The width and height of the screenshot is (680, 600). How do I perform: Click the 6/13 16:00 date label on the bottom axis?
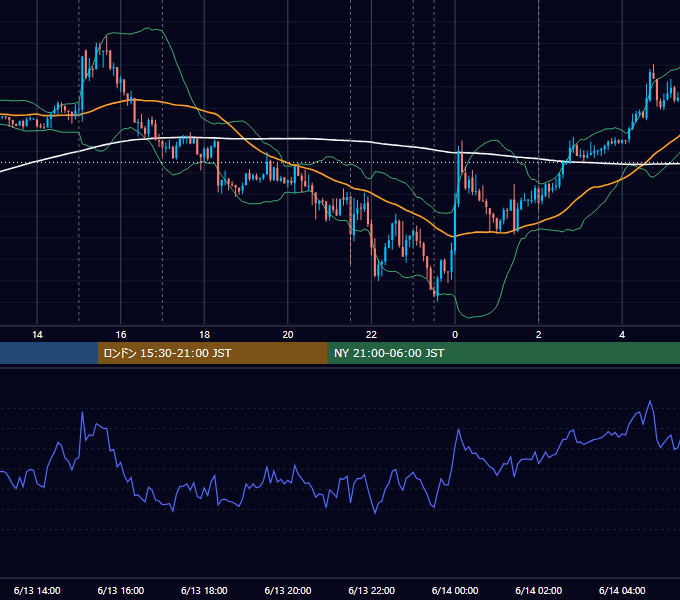tap(121, 590)
